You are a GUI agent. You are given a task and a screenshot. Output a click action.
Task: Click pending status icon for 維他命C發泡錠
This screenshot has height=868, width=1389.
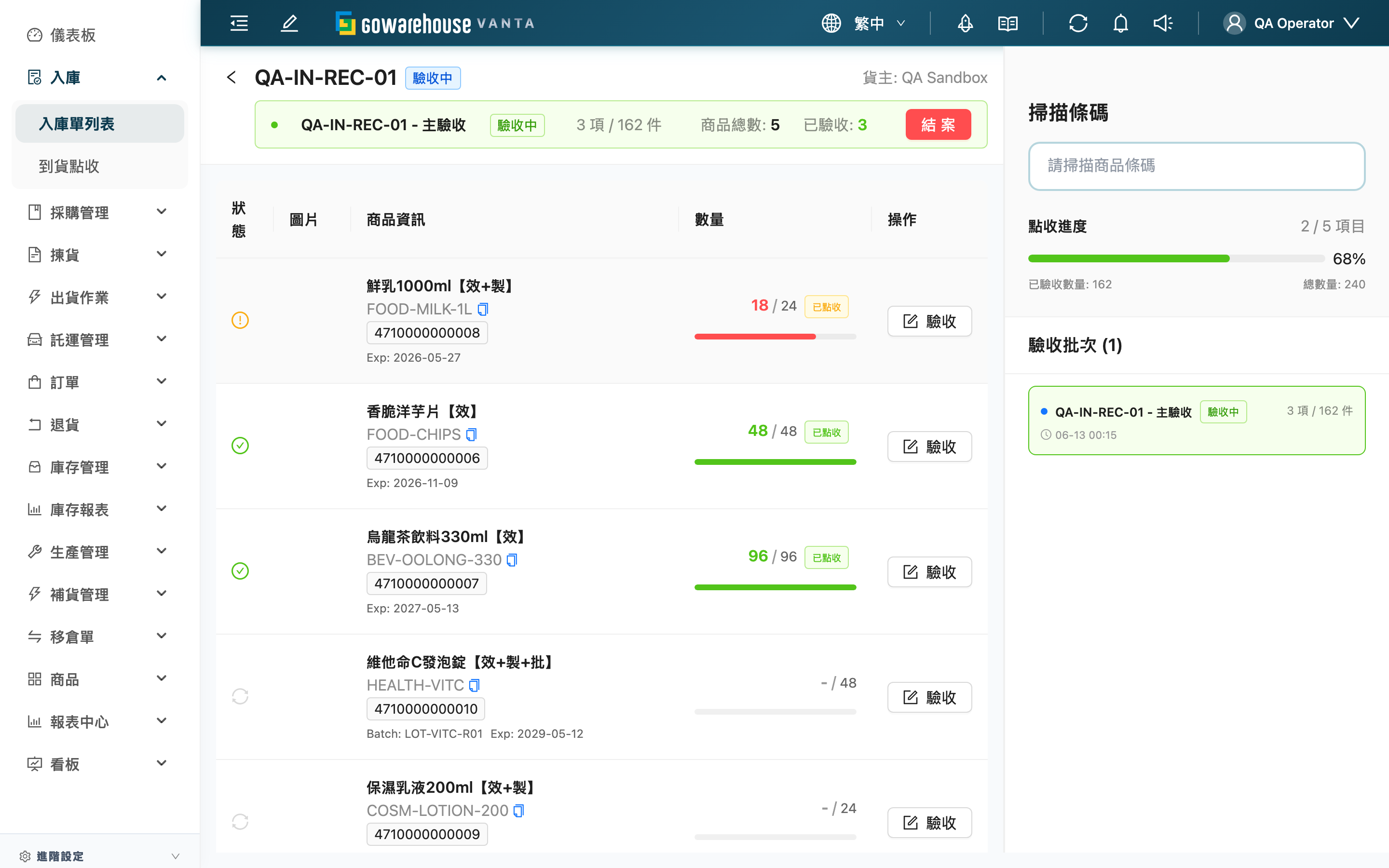[x=240, y=696]
